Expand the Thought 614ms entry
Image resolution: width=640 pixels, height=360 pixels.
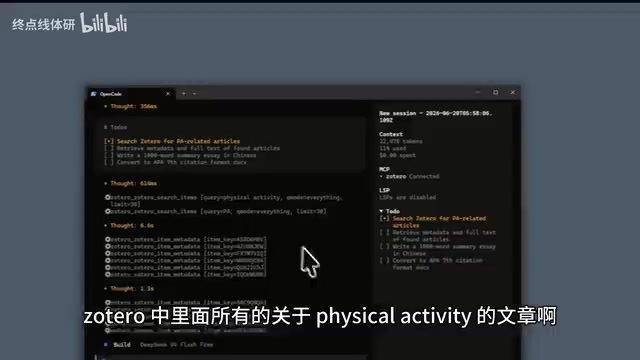click(131, 183)
